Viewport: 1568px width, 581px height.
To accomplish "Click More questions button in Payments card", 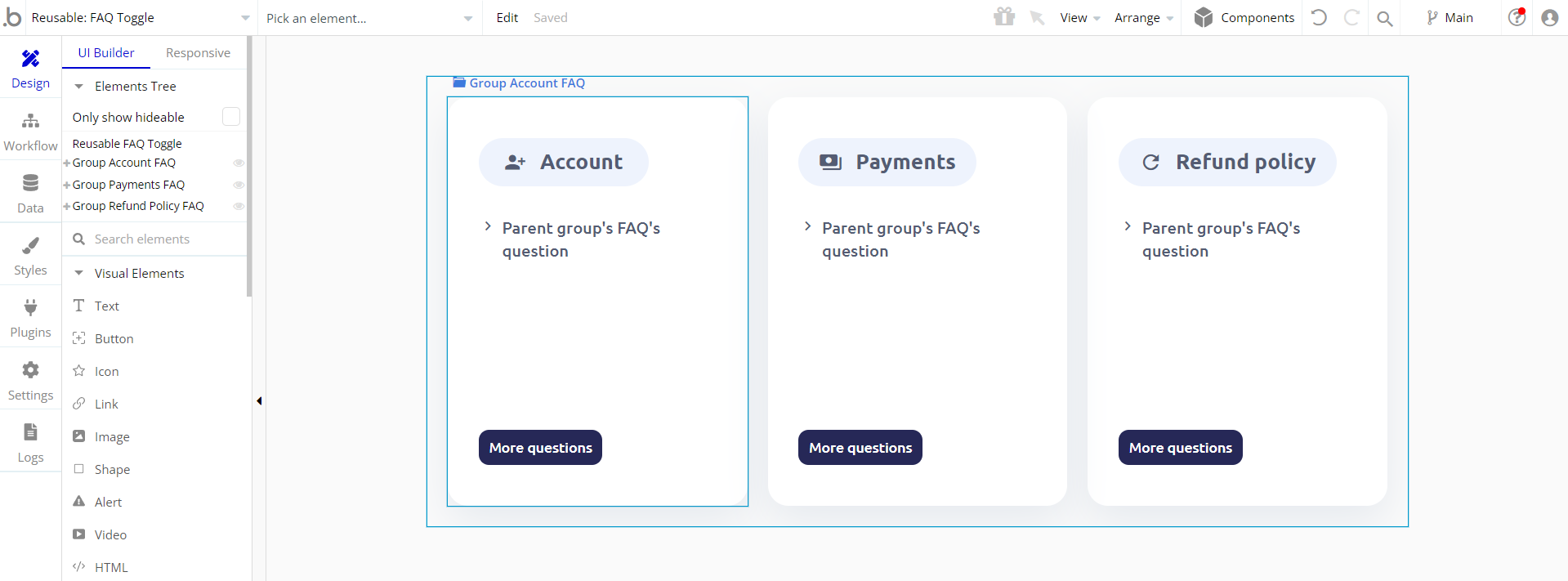I will 860,448.
